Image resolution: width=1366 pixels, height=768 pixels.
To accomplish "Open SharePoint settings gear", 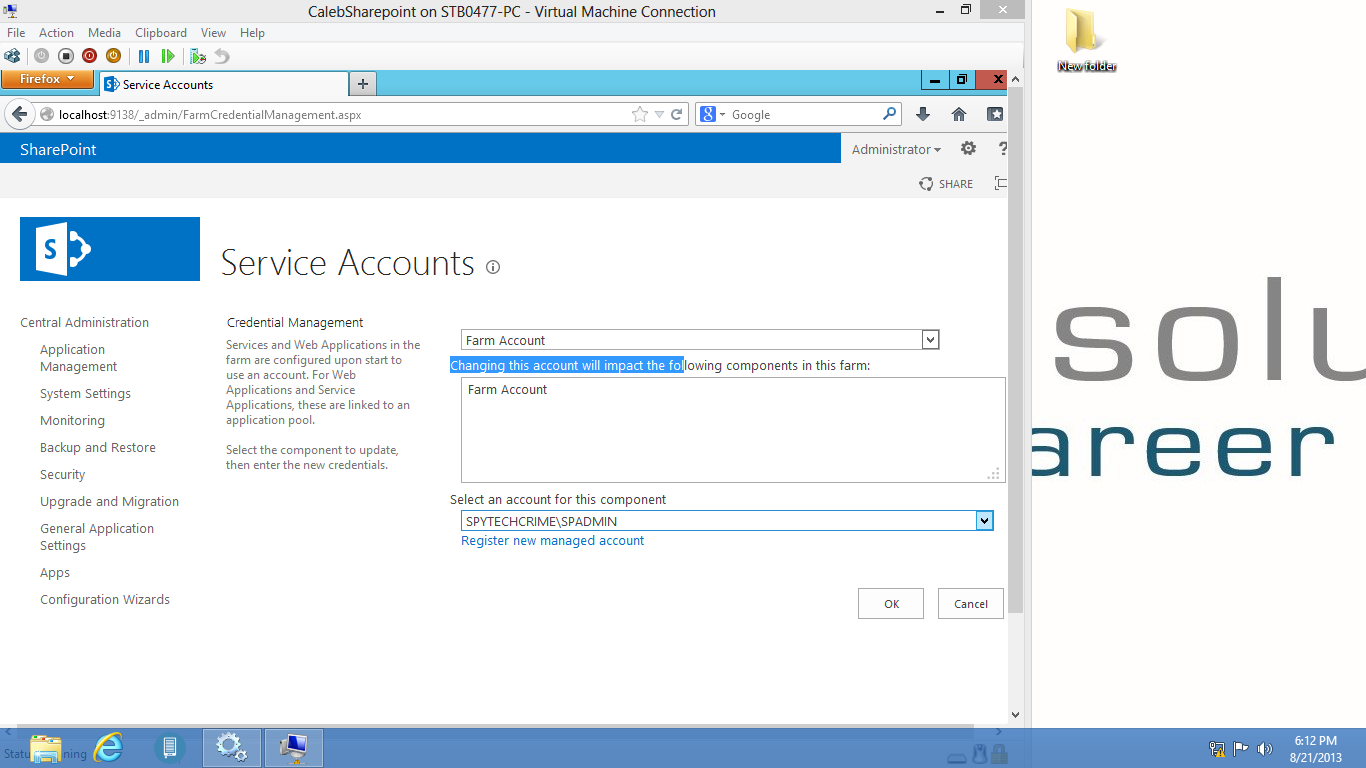I will coord(968,149).
